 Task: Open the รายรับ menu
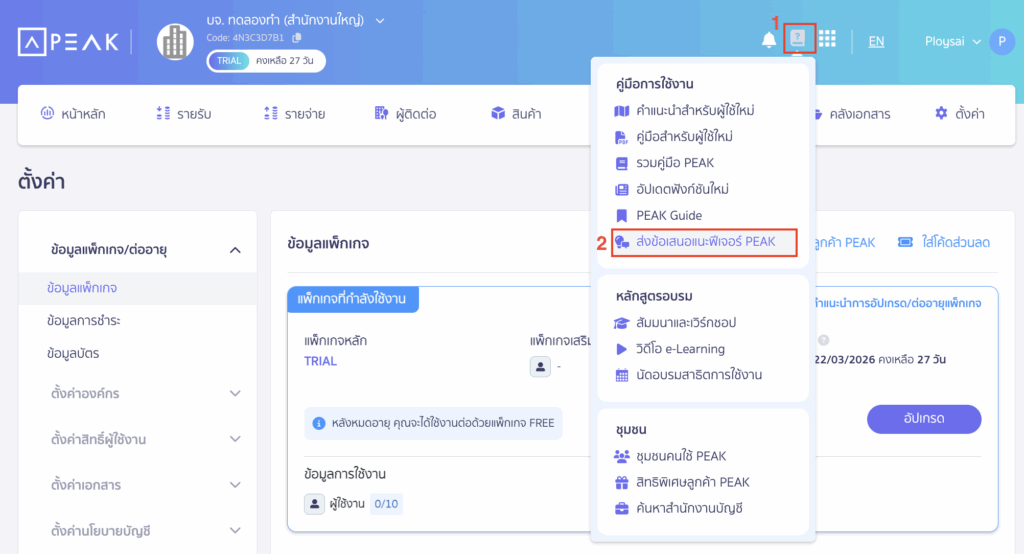[184, 114]
